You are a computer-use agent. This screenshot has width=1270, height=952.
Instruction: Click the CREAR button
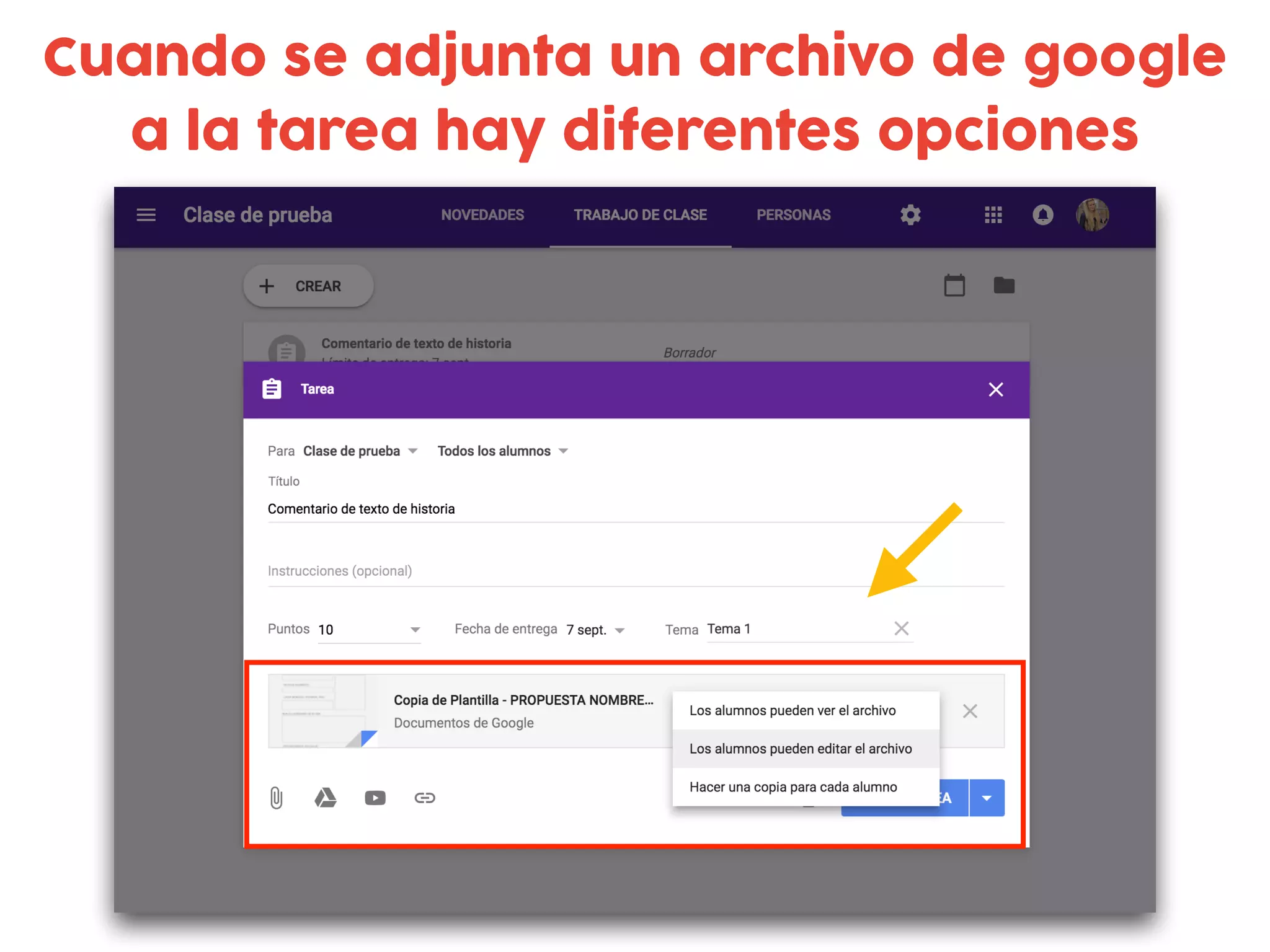(308, 286)
